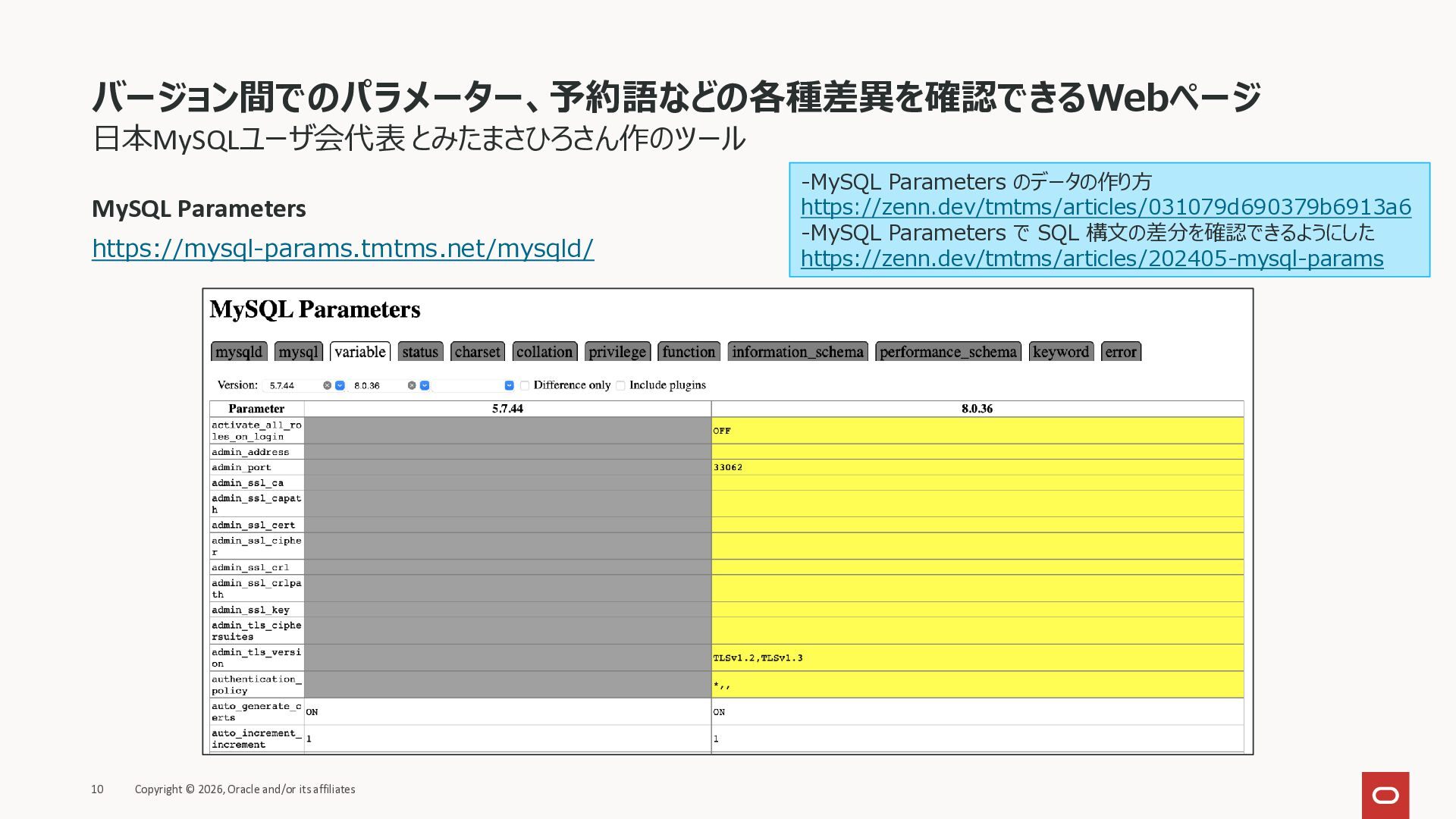Screen dimensions: 1456x819
Task: Click the yellow admin_port 33062 cell
Action: pos(977,467)
